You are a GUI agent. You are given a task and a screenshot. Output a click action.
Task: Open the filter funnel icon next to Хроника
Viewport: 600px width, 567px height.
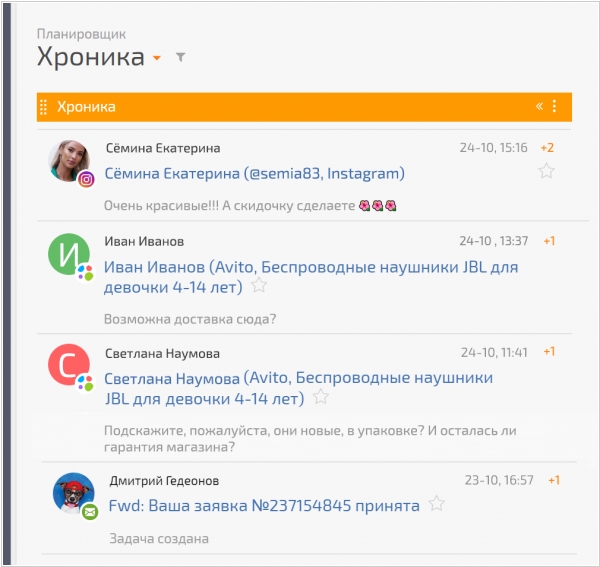coord(181,57)
